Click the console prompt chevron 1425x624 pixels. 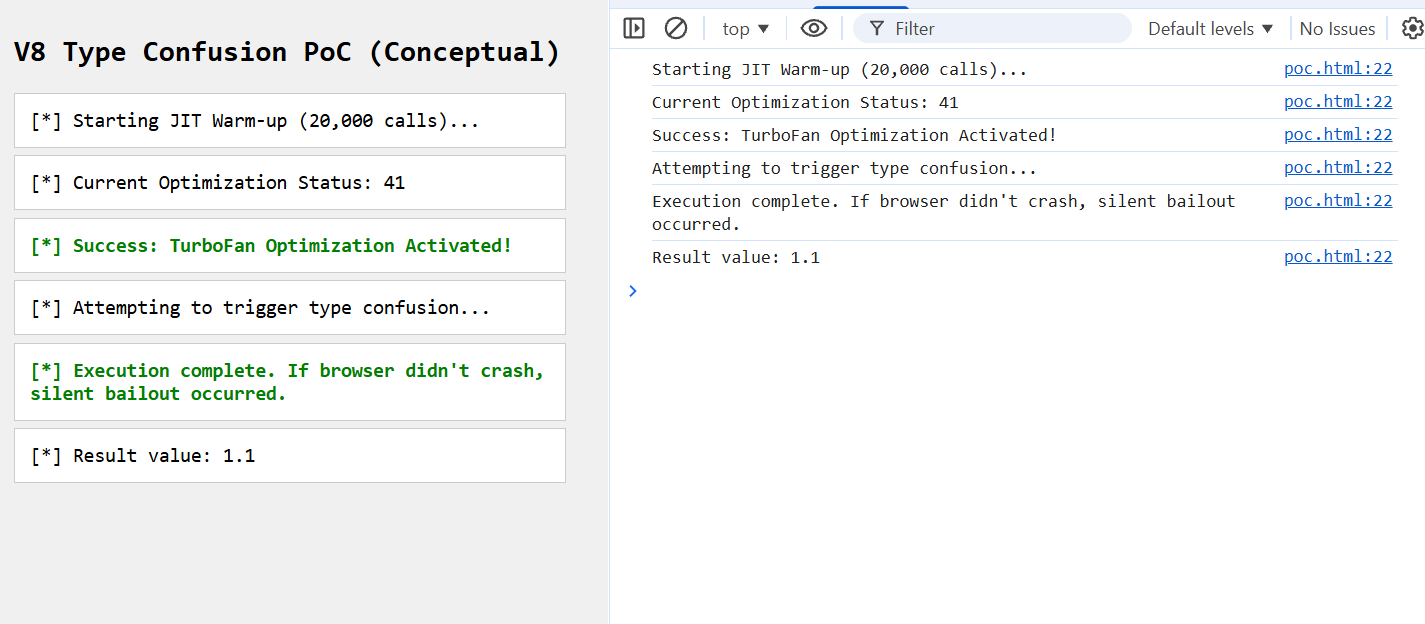(632, 291)
